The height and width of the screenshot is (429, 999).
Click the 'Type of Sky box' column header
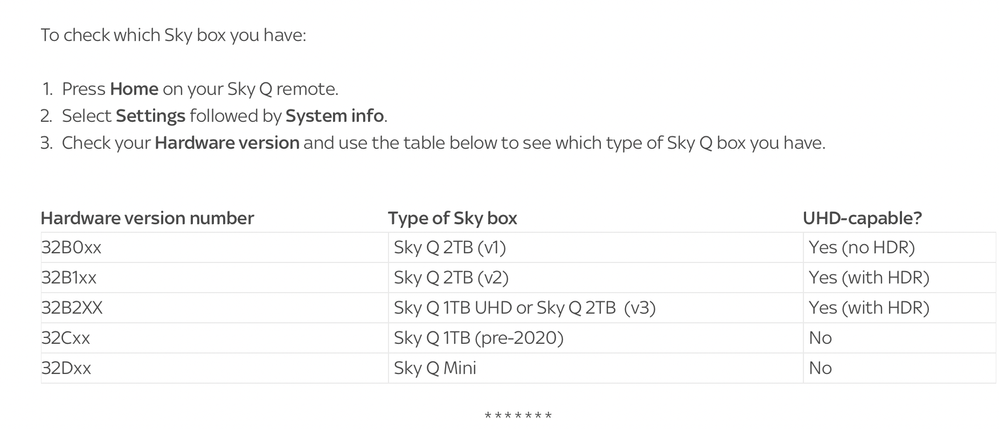(x=452, y=218)
